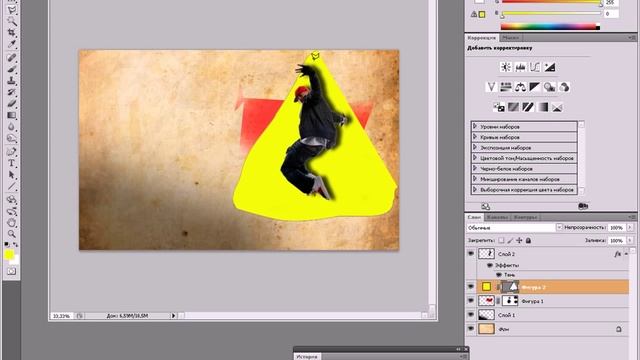Select the Eyedropper tool
Screen dimensions: 640x360
pos(12,44)
